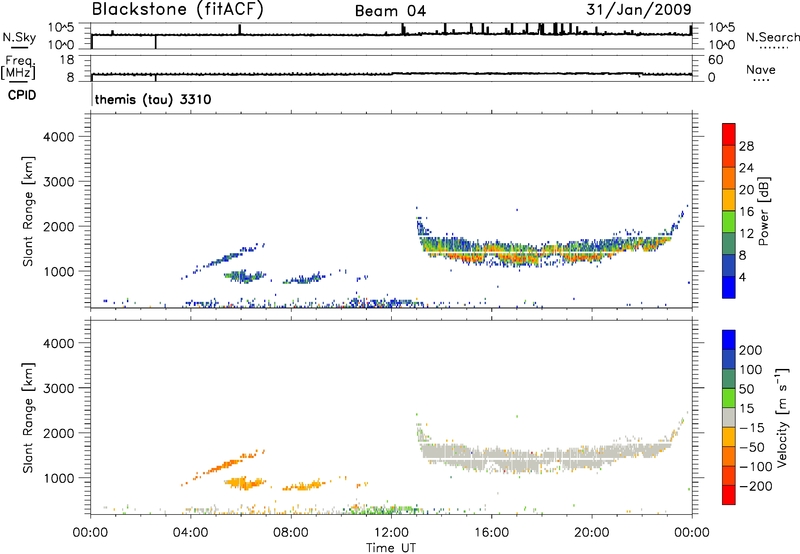Click the 04:00 time tick label
Image resolution: width=800 pixels, height=554 pixels.
[190, 533]
